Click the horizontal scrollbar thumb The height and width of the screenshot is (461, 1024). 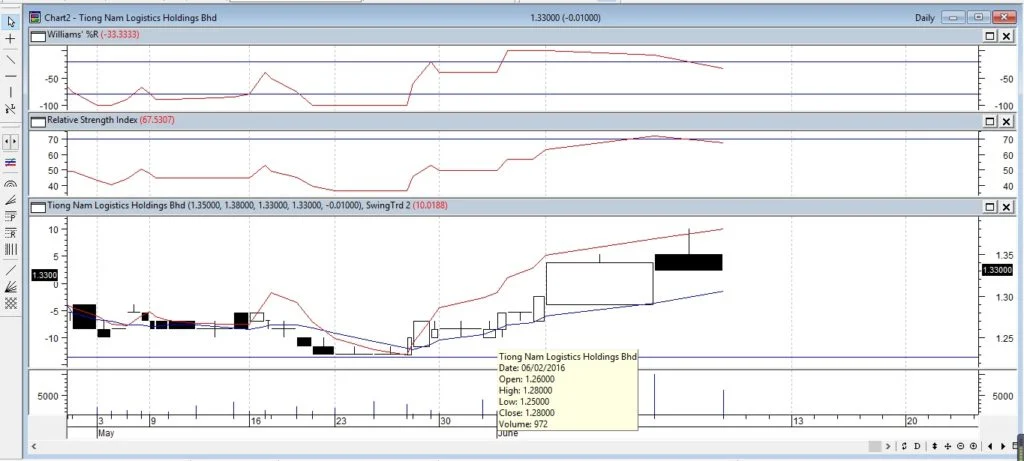tap(874, 446)
